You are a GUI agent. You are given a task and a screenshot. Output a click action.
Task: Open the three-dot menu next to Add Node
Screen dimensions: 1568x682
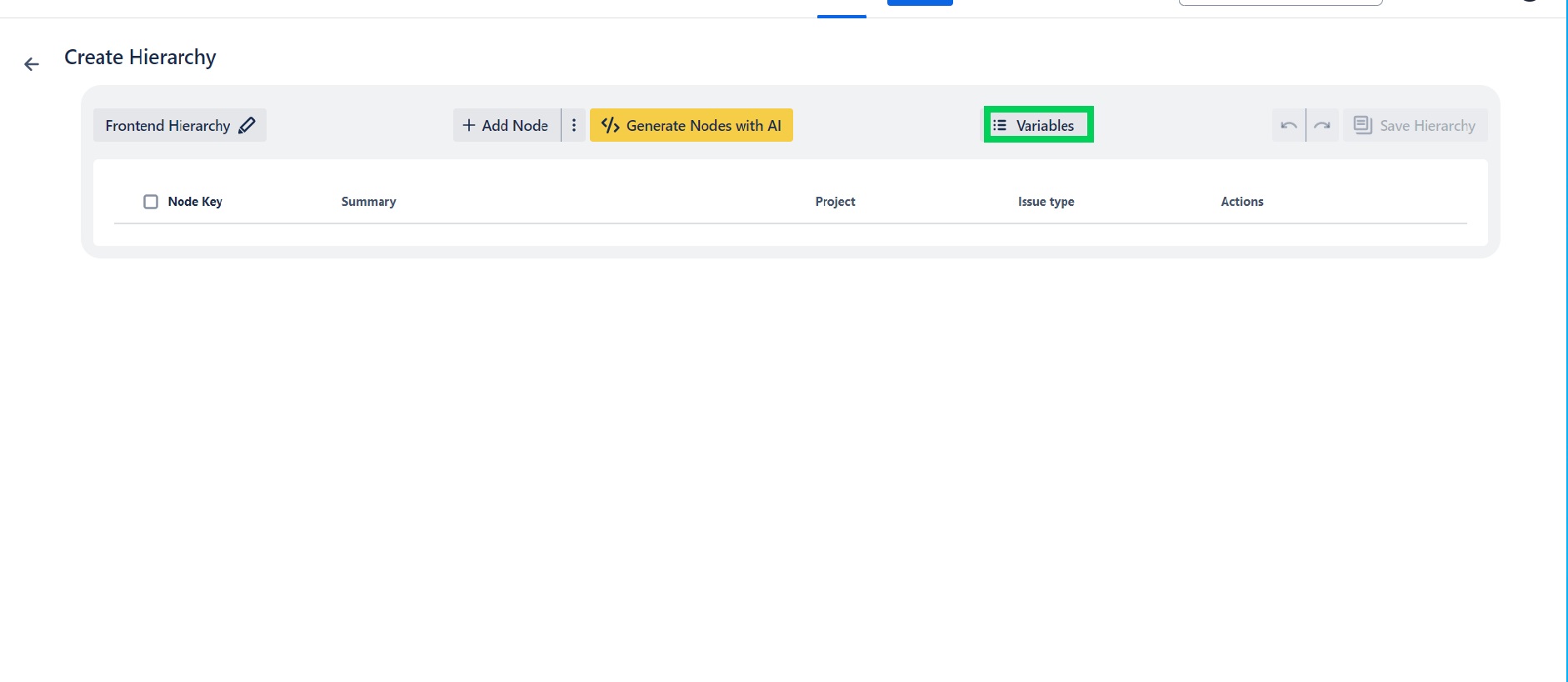574,125
